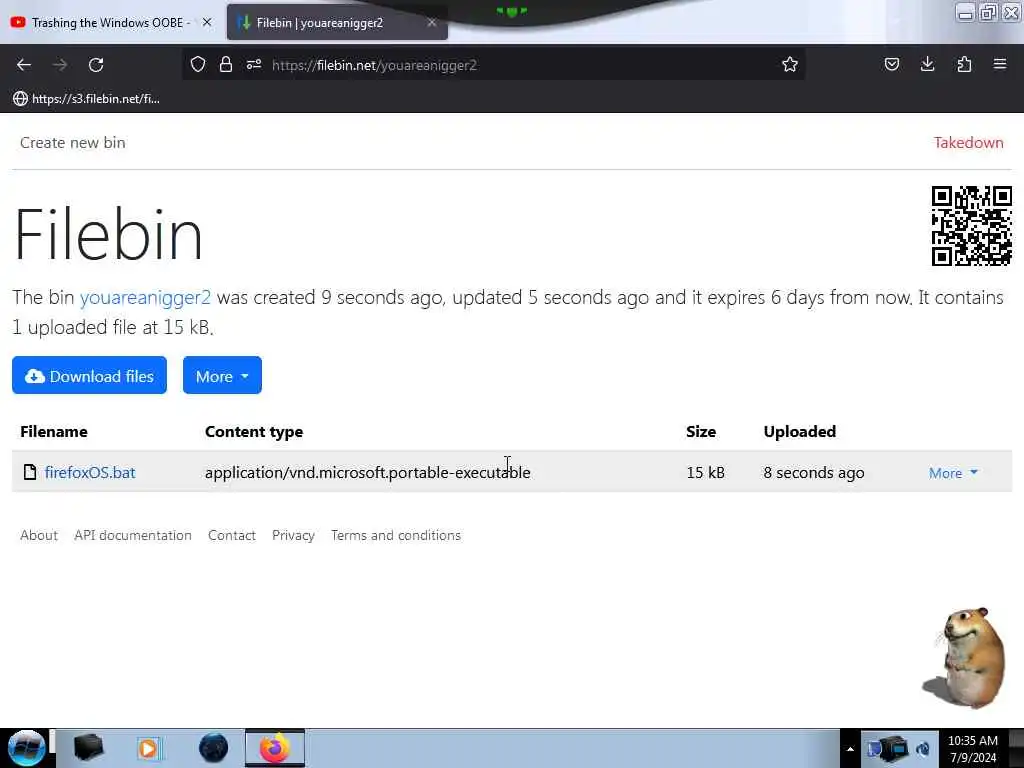
Task: Click the Filename column header
Action: click(x=54, y=432)
